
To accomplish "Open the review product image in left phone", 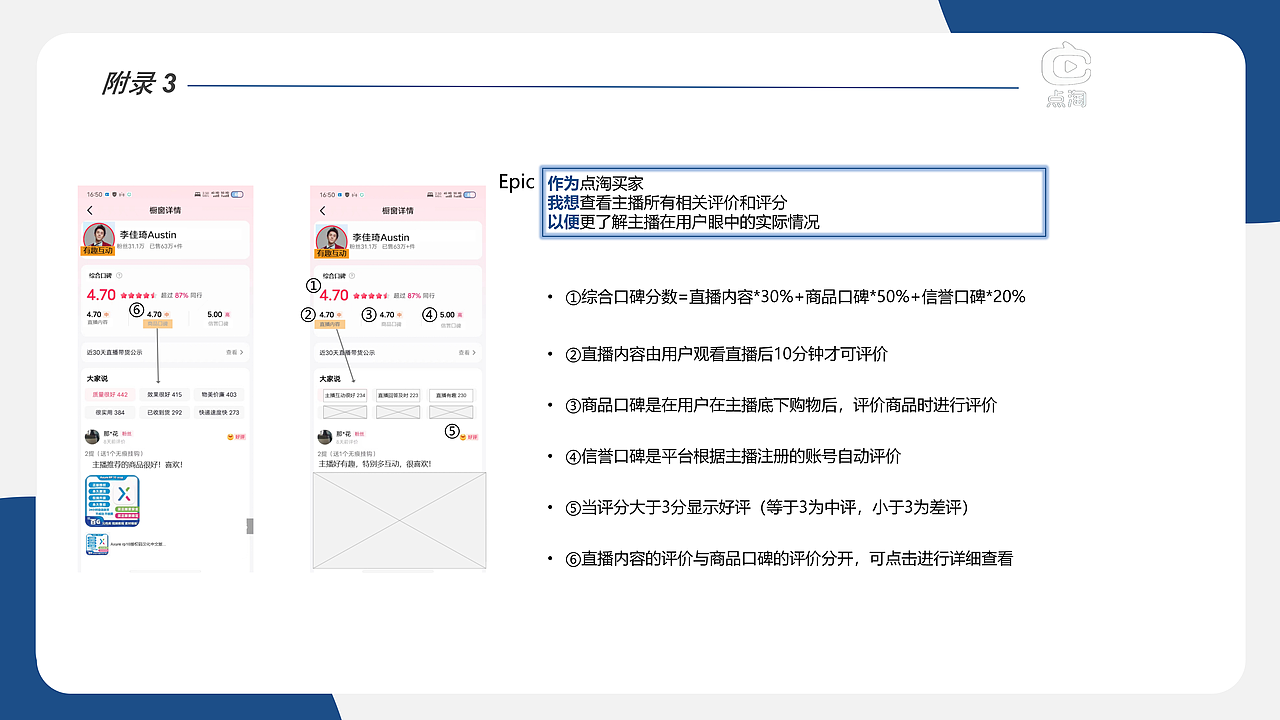I will pos(112,501).
